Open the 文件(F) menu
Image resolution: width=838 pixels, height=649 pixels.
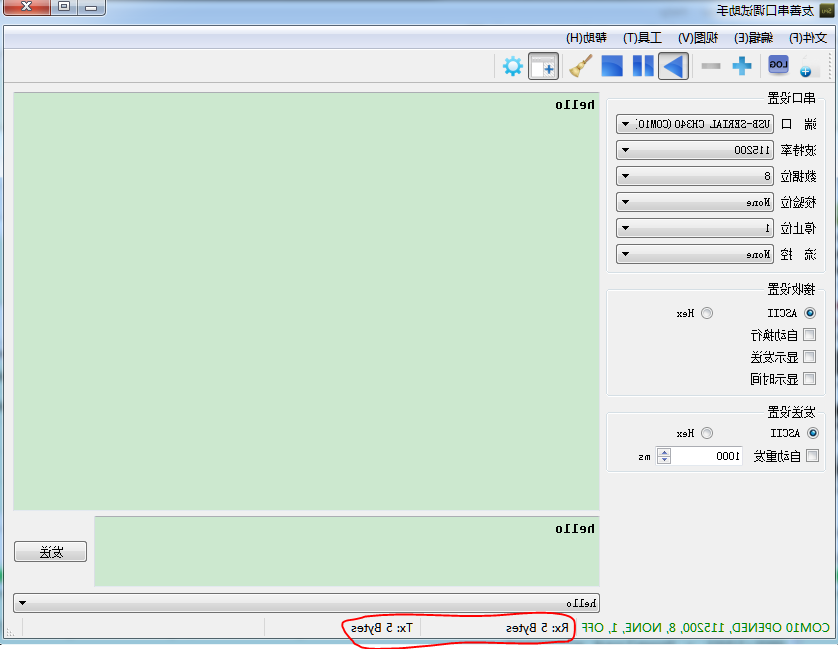808,37
